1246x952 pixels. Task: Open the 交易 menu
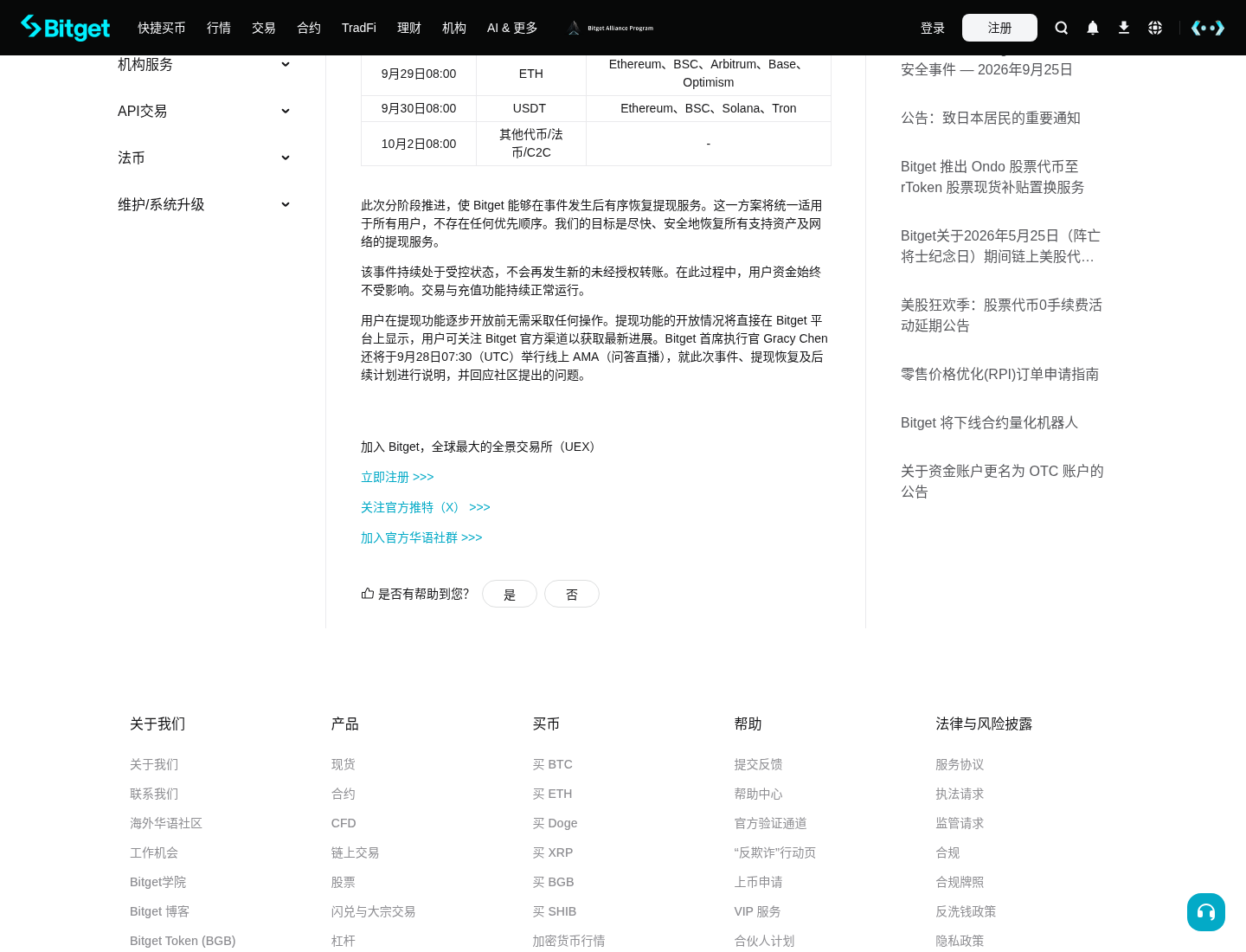tap(264, 28)
